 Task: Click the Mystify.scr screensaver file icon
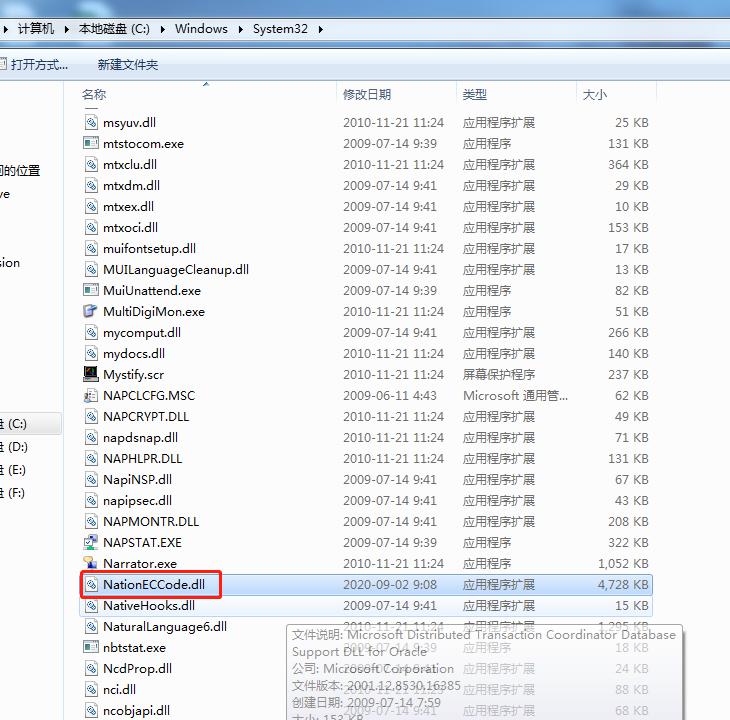pos(92,375)
